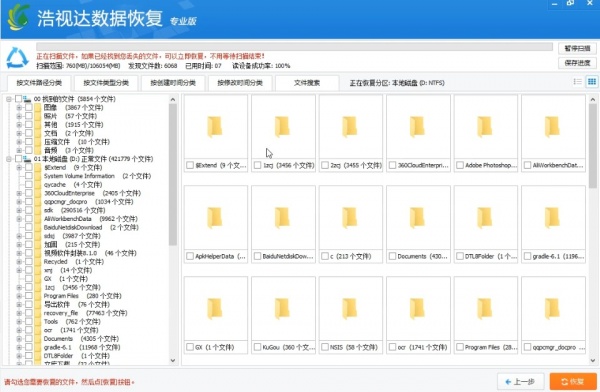Click the DTL8Folder folder icon in grid
This screenshot has width=600, height=392.
pos(485,217)
